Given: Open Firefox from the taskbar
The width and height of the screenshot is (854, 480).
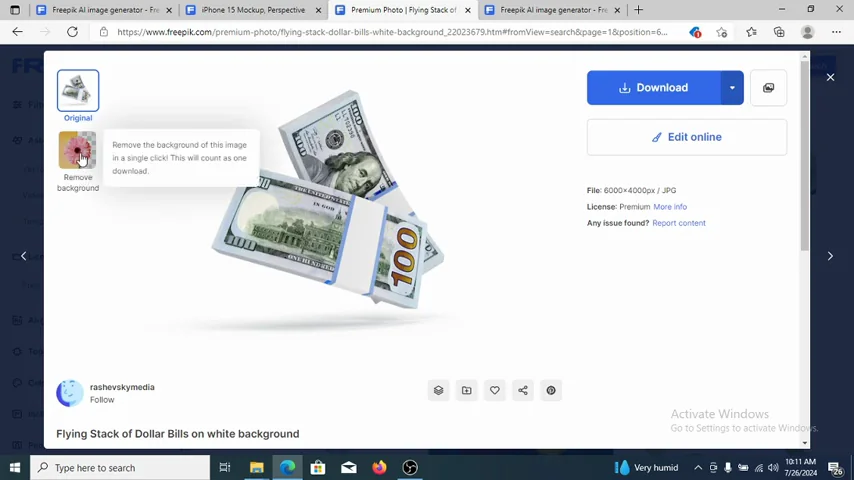Looking at the screenshot, I should (x=380, y=467).
